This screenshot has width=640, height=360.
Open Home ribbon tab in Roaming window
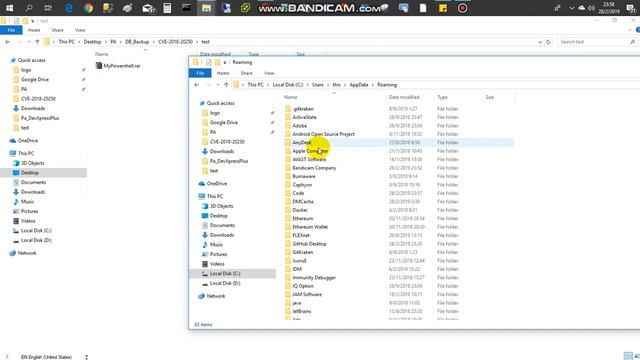pos(223,73)
